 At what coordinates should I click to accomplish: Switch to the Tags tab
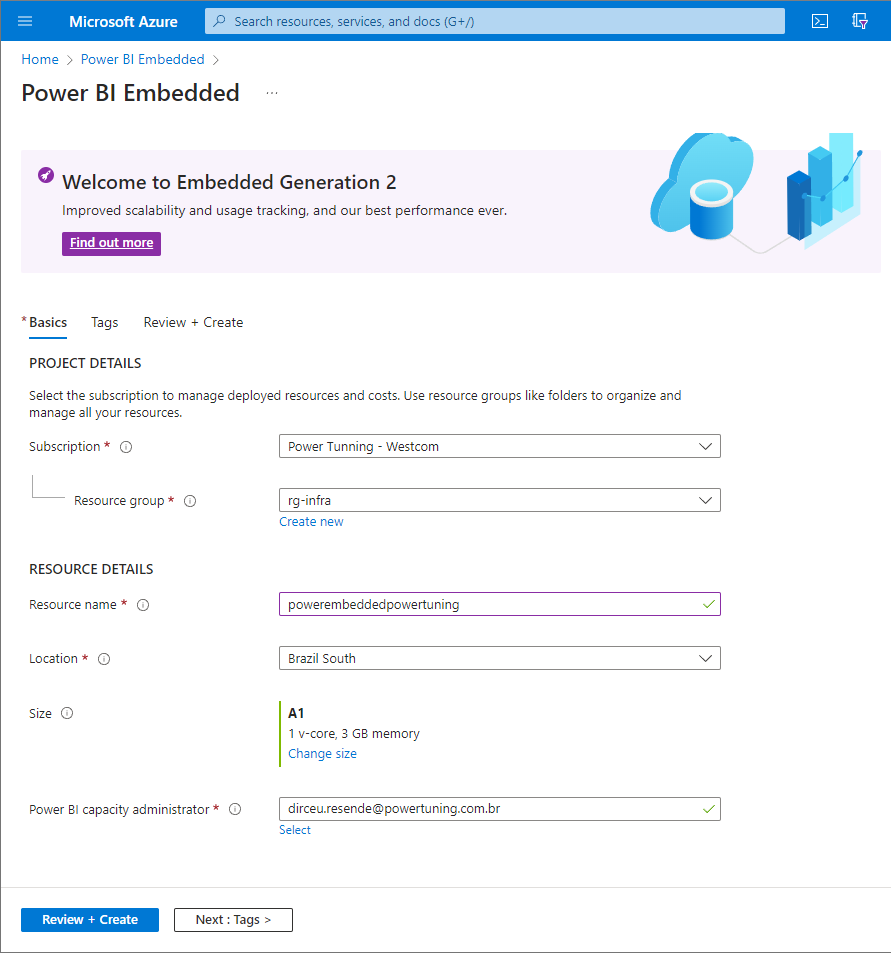(104, 322)
